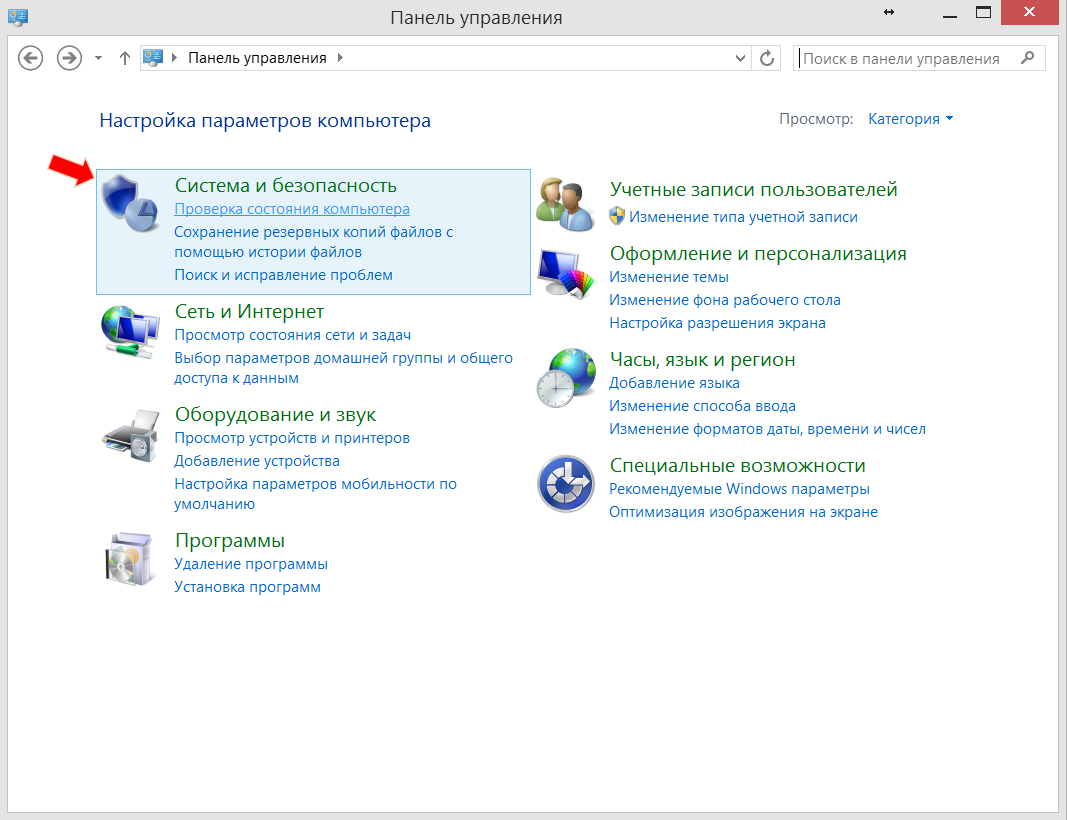Image resolution: width=1067 pixels, height=820 pixels.
Task: Click Изменение типа учетной записи link
Action: (x=744, y=217)
